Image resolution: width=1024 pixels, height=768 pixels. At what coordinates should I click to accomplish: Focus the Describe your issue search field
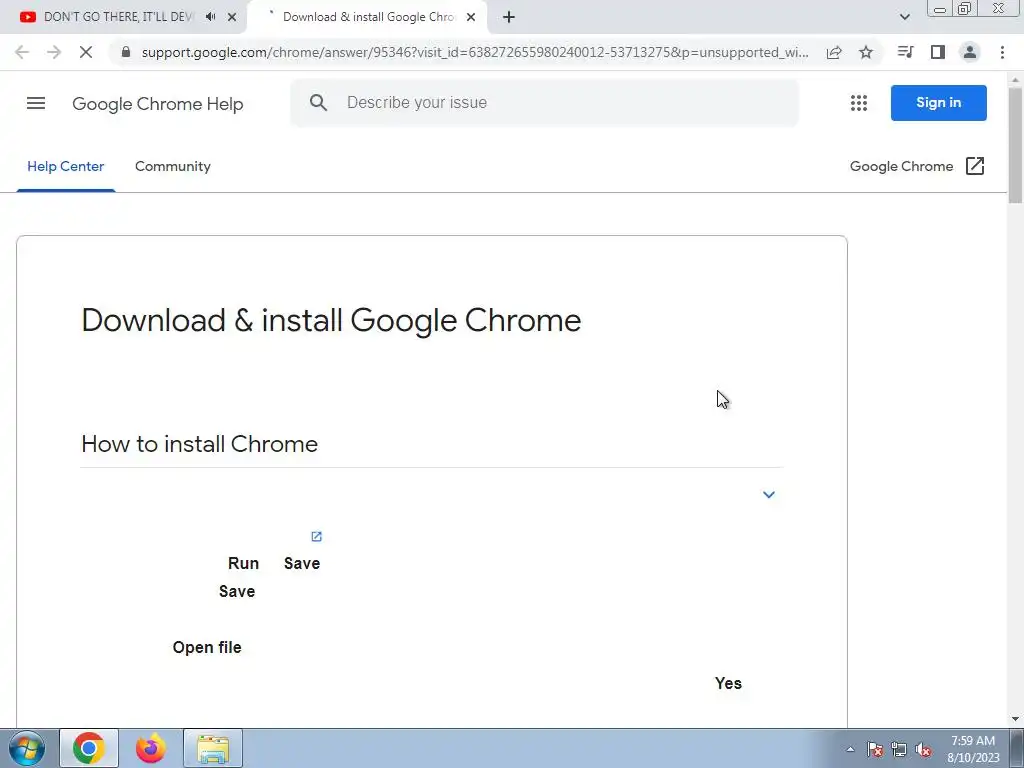(x=544, y=103)
